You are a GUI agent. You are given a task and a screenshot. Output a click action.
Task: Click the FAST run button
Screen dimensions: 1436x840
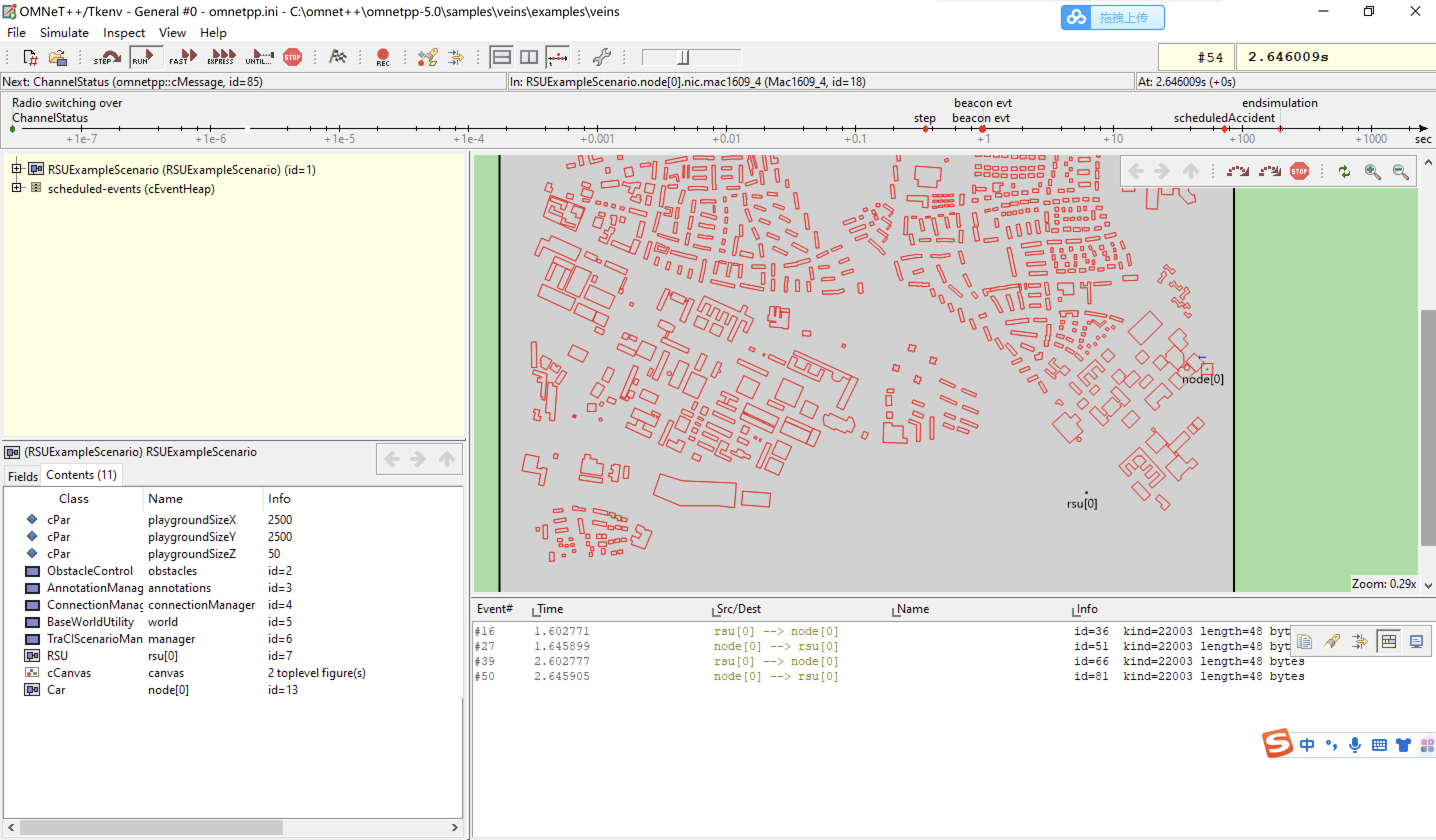[x=182, y=57]
